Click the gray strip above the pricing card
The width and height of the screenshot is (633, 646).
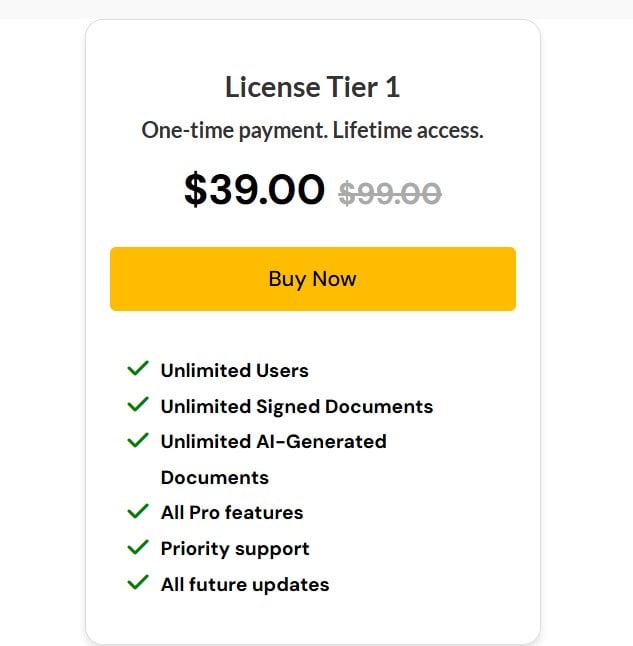(316, 8)
